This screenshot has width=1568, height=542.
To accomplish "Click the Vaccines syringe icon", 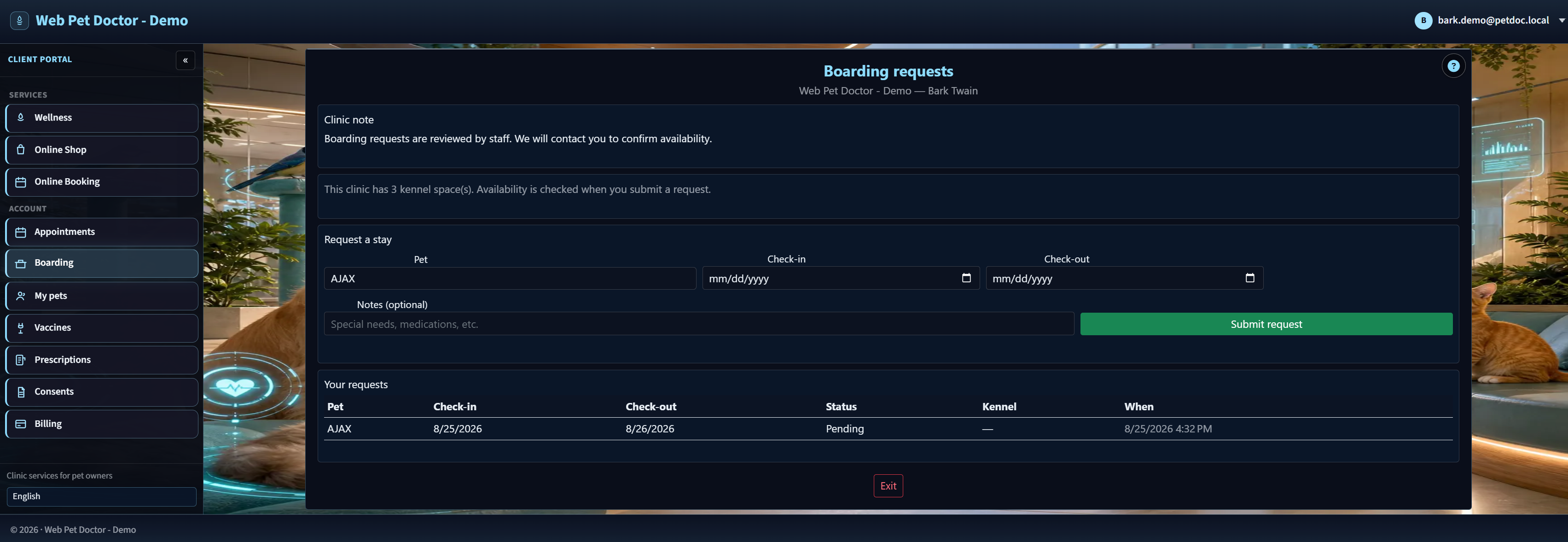I will [21, 328].
